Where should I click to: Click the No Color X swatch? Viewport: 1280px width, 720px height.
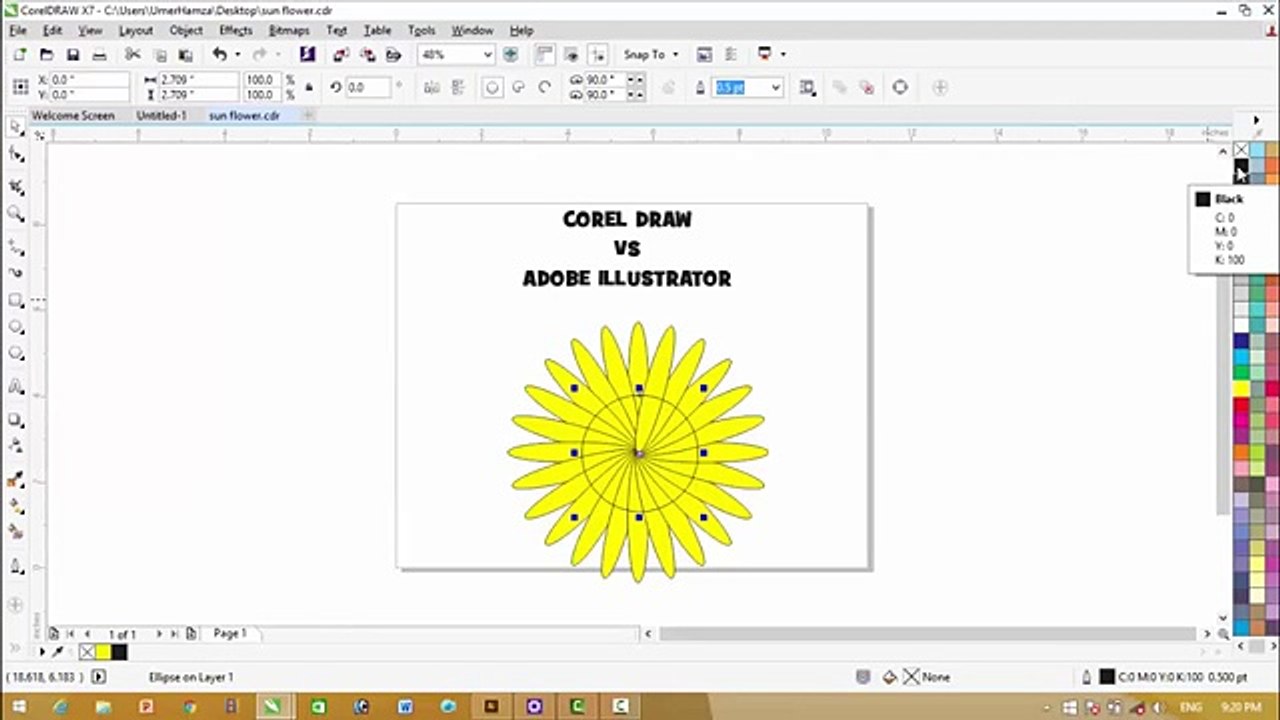(1241, 150)
